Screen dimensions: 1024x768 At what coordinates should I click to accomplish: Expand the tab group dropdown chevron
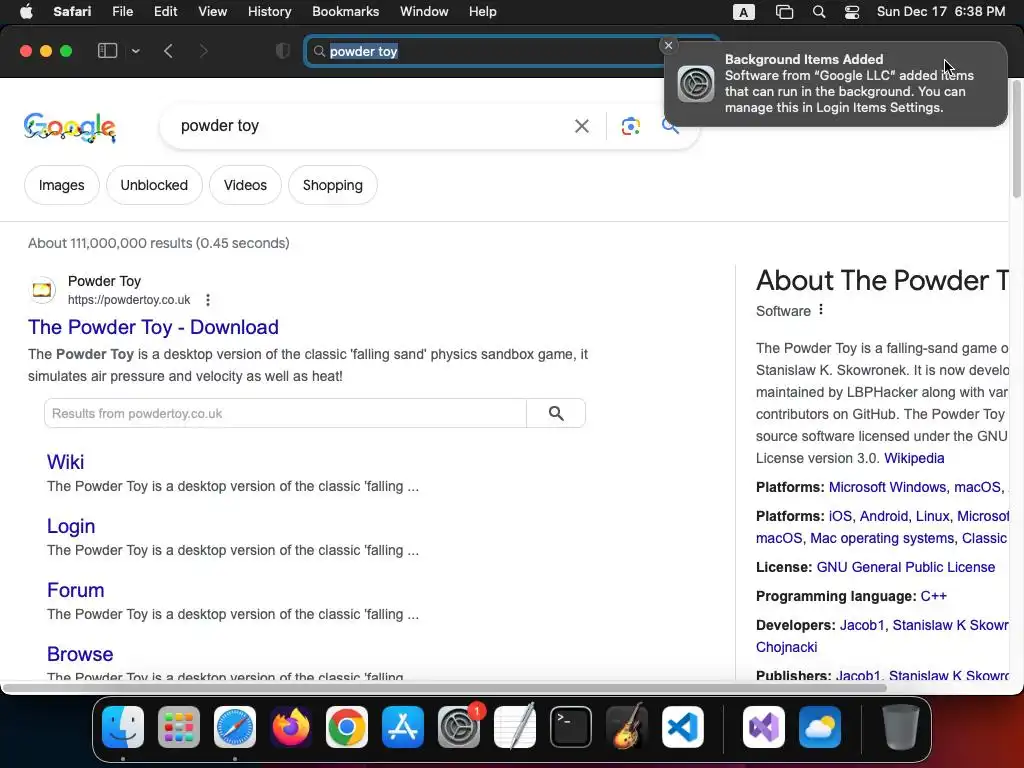pos(136,51)
